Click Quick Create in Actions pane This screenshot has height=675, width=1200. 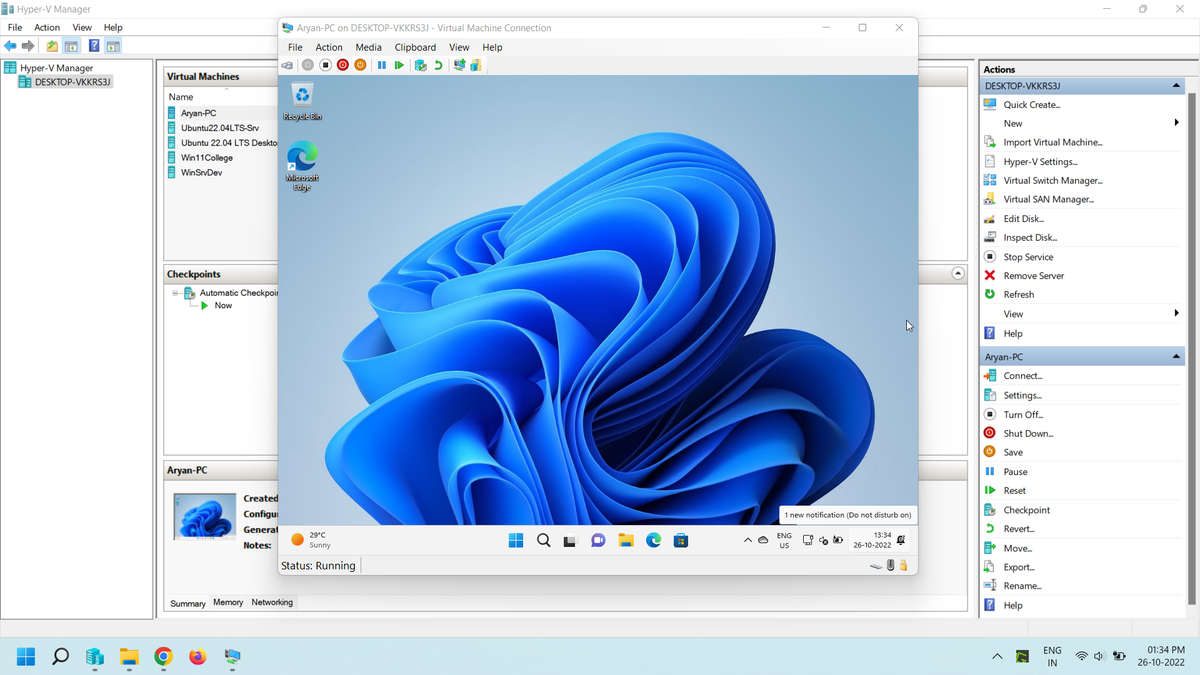pyautogui.click(x=1032, y=104)
